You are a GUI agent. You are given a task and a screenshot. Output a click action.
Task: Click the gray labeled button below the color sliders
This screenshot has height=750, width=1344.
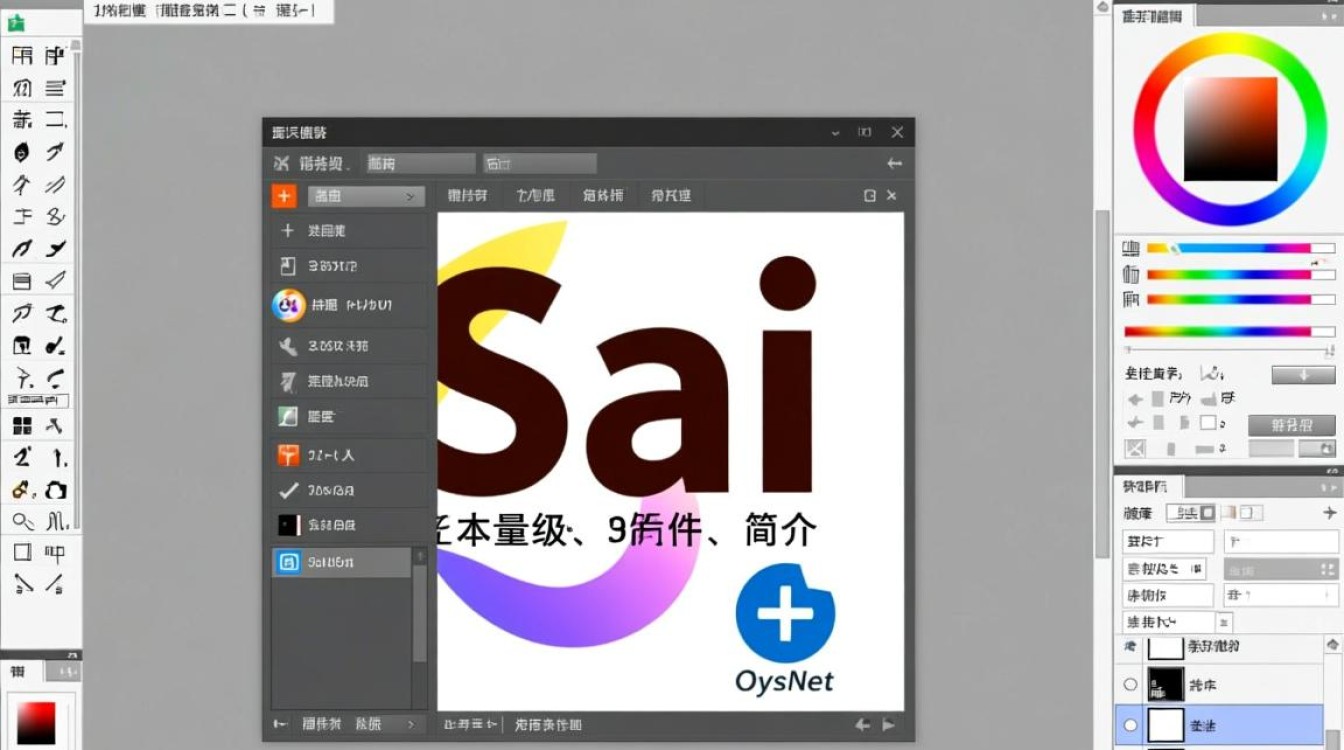(x=1291, y=424)
